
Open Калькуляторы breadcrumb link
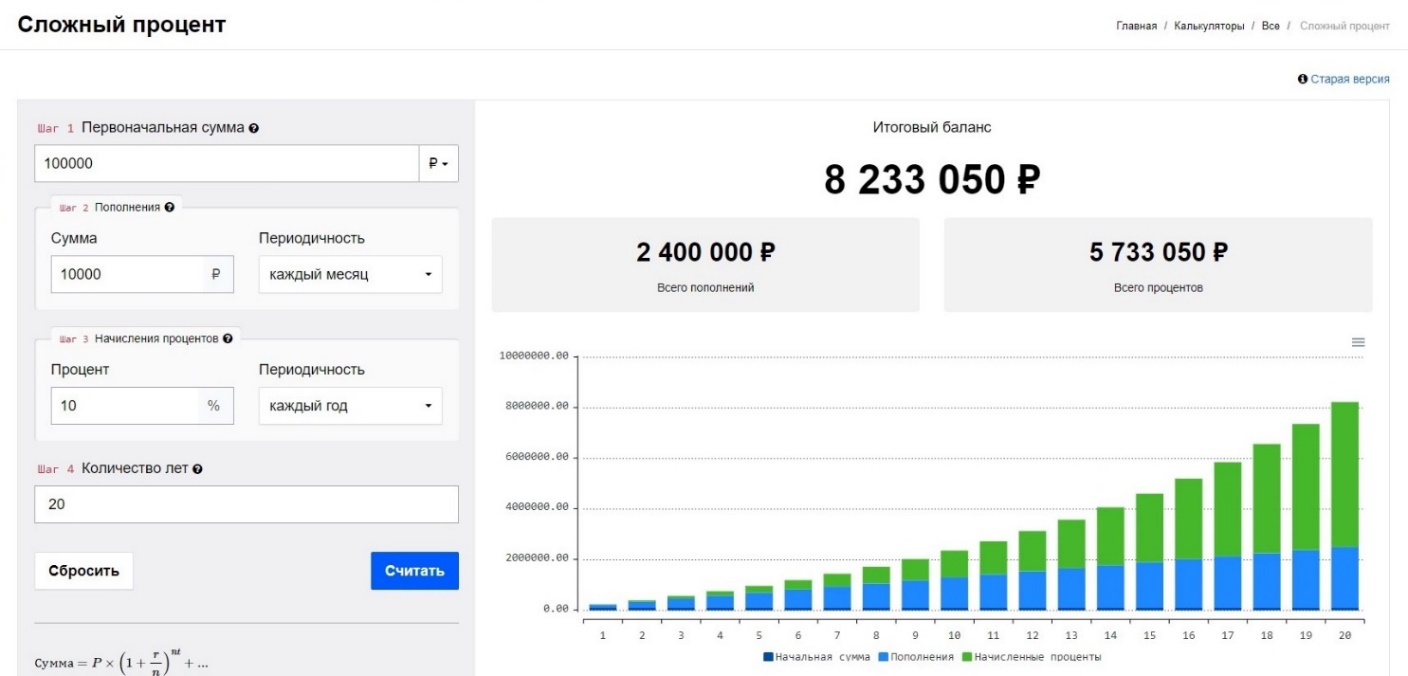pos(1209,26)
